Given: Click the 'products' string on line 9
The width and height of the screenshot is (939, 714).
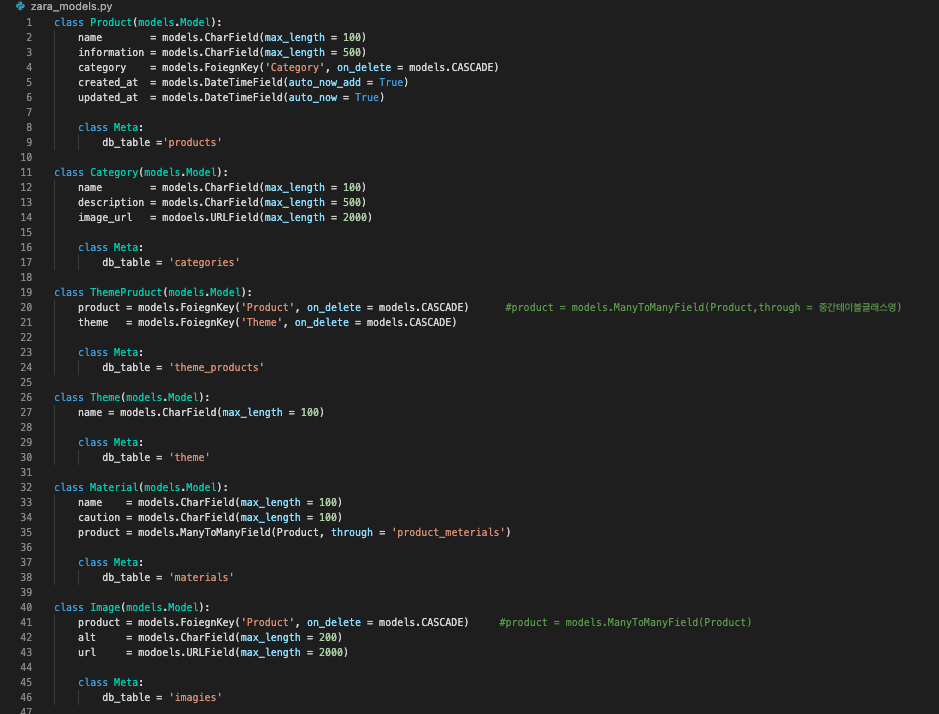Looking at the screenshot, I should [x=192, y=142].
